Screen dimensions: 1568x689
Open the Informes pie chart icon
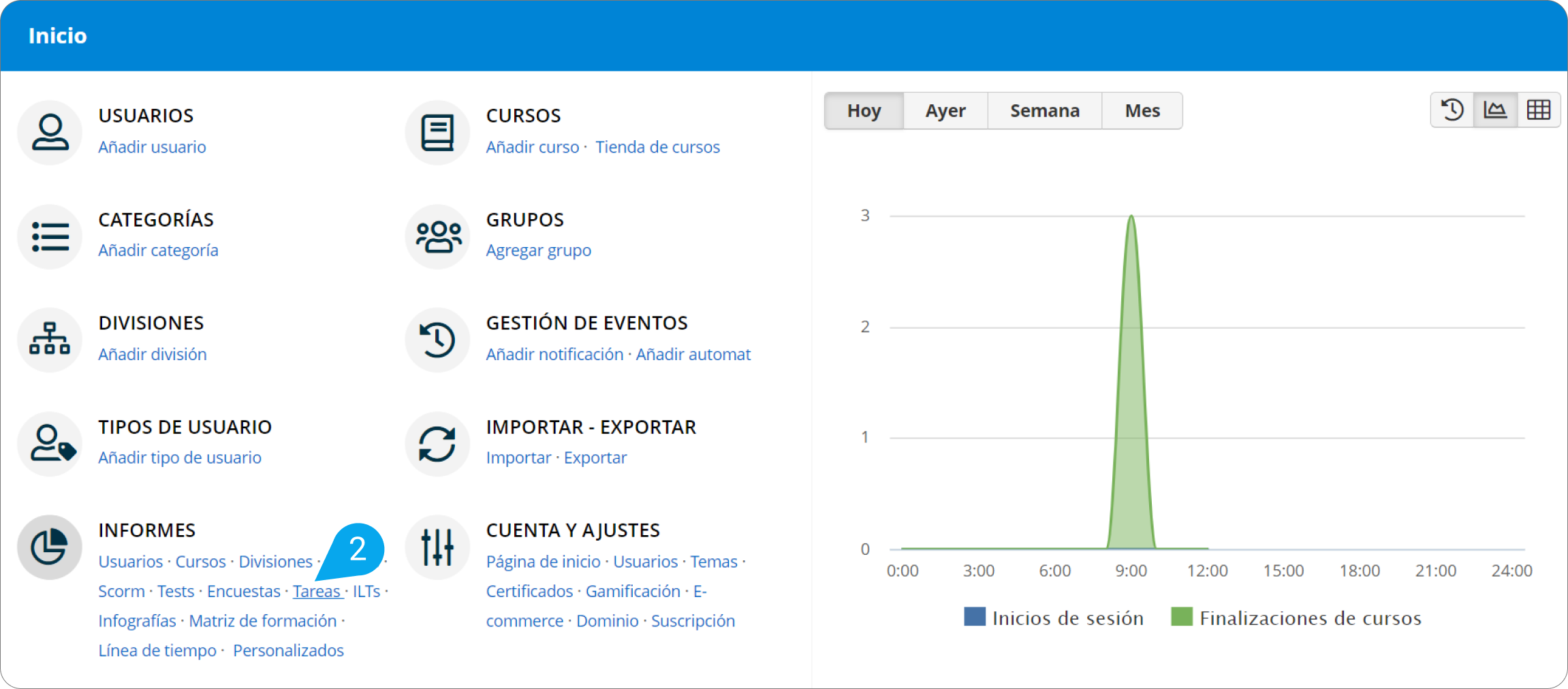pyautogui.click(x=50, y=547)
